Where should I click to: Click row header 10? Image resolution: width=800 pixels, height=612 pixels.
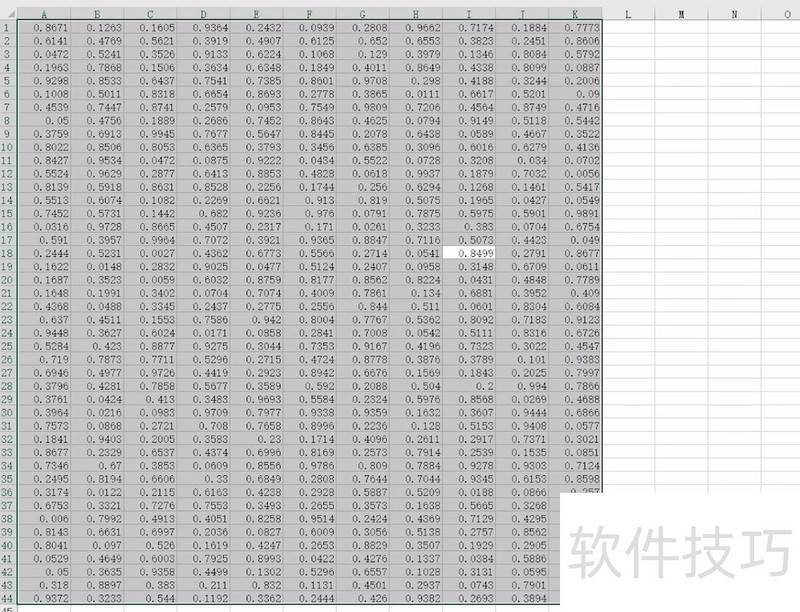click(x=8, y=147)
